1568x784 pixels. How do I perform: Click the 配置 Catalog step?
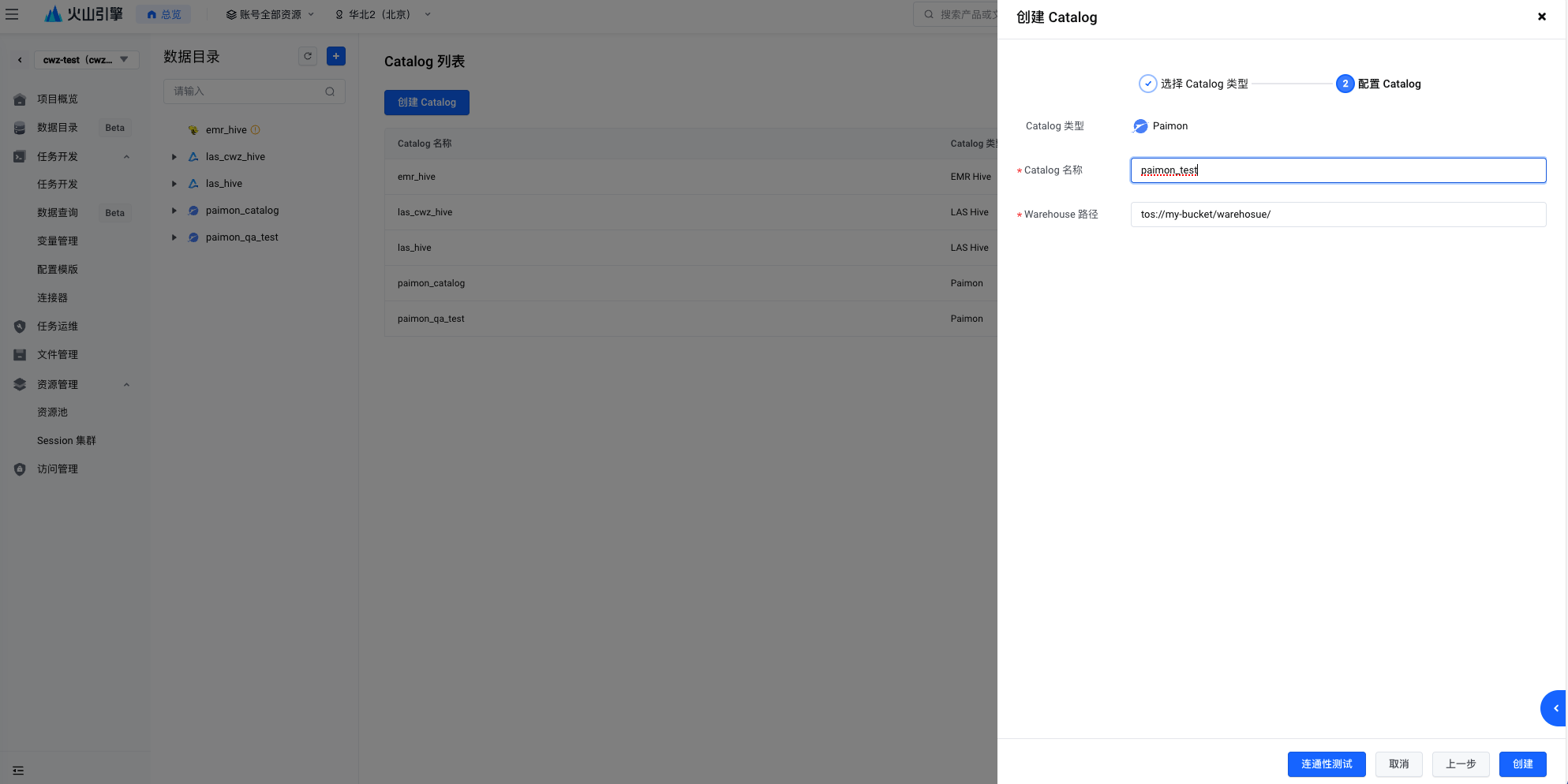[1379, 84]
